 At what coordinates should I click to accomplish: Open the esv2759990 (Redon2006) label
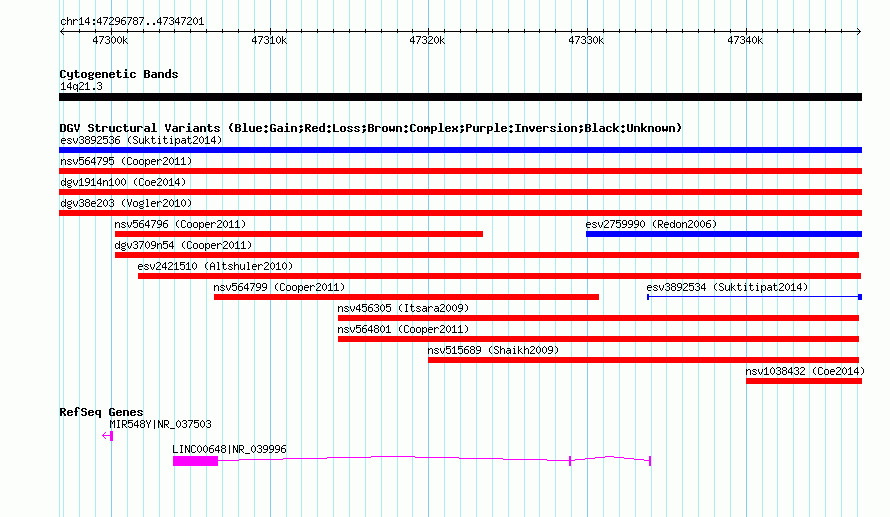pos(651,224)
